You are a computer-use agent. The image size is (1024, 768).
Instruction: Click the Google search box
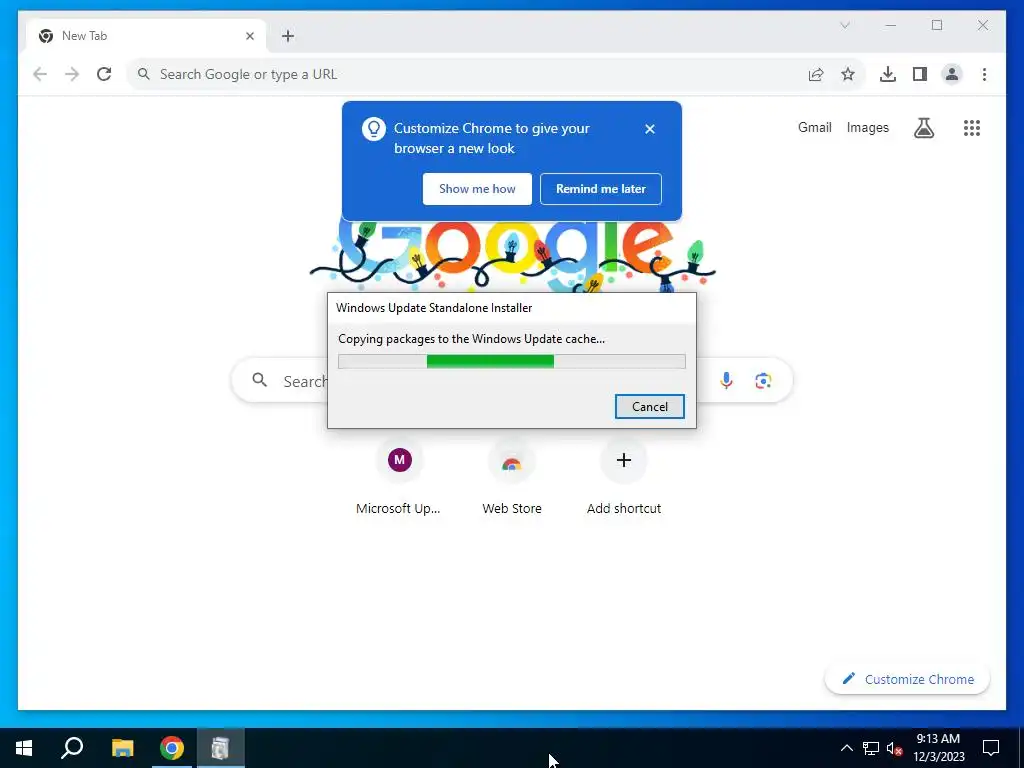(x=511, y=380)
